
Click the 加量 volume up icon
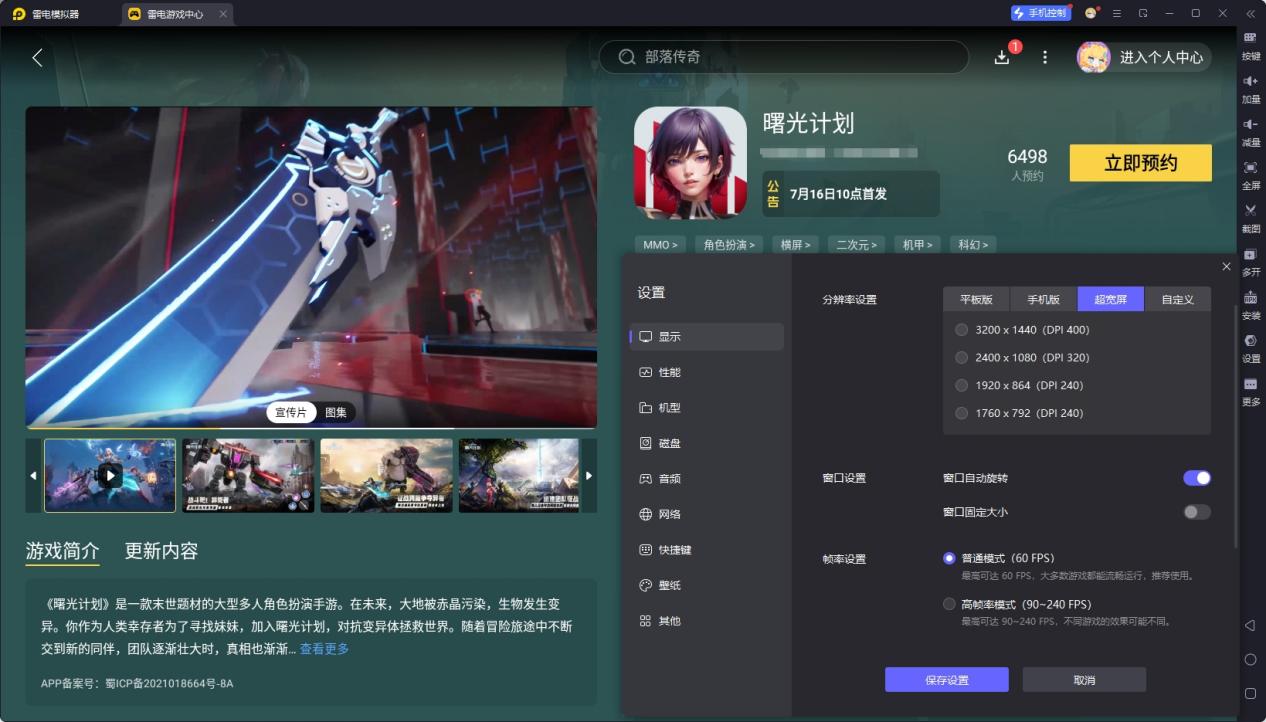pyautogui.click(x=1250, y=81)
